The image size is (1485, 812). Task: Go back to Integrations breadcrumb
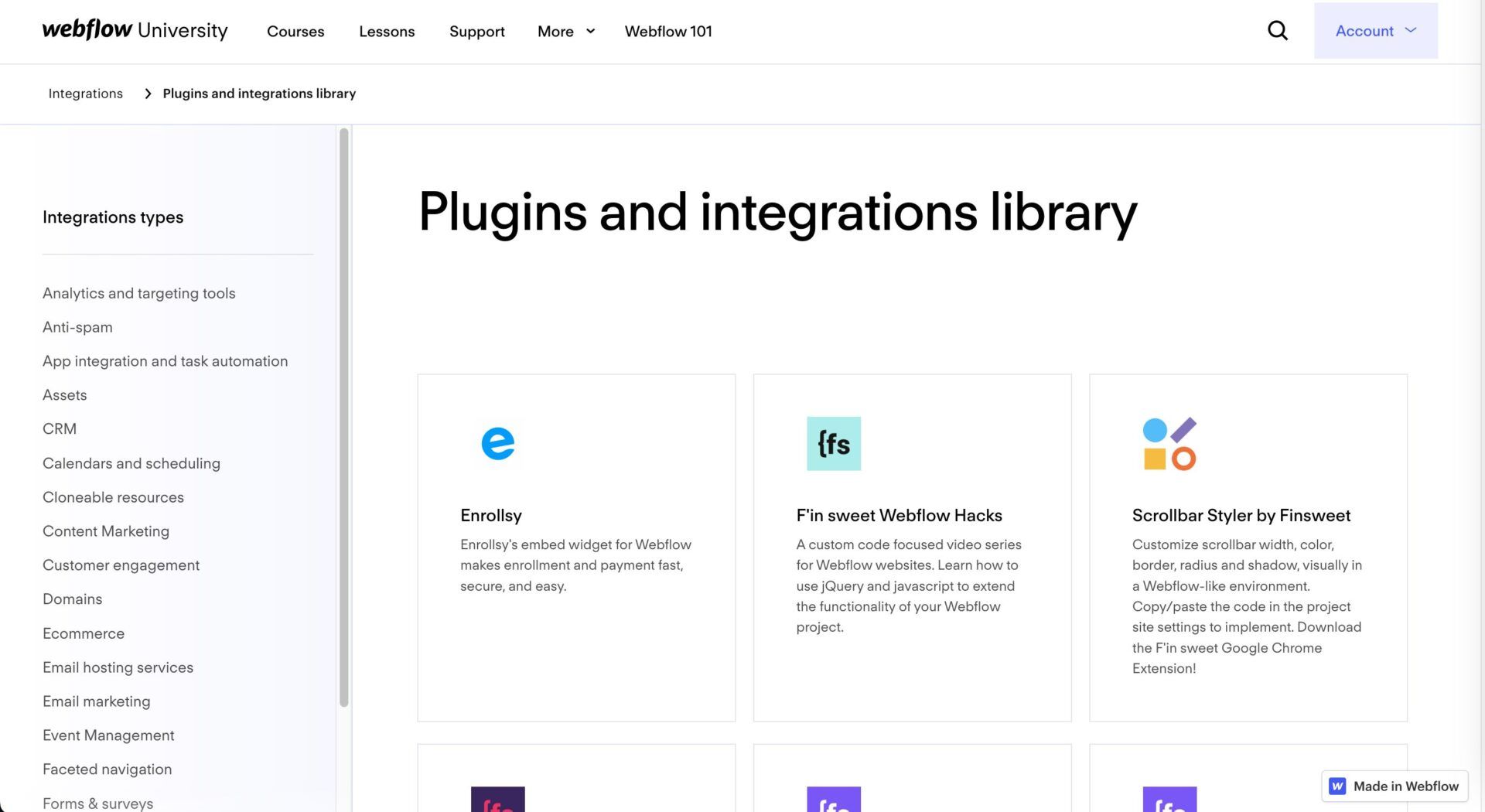[85, 94]
